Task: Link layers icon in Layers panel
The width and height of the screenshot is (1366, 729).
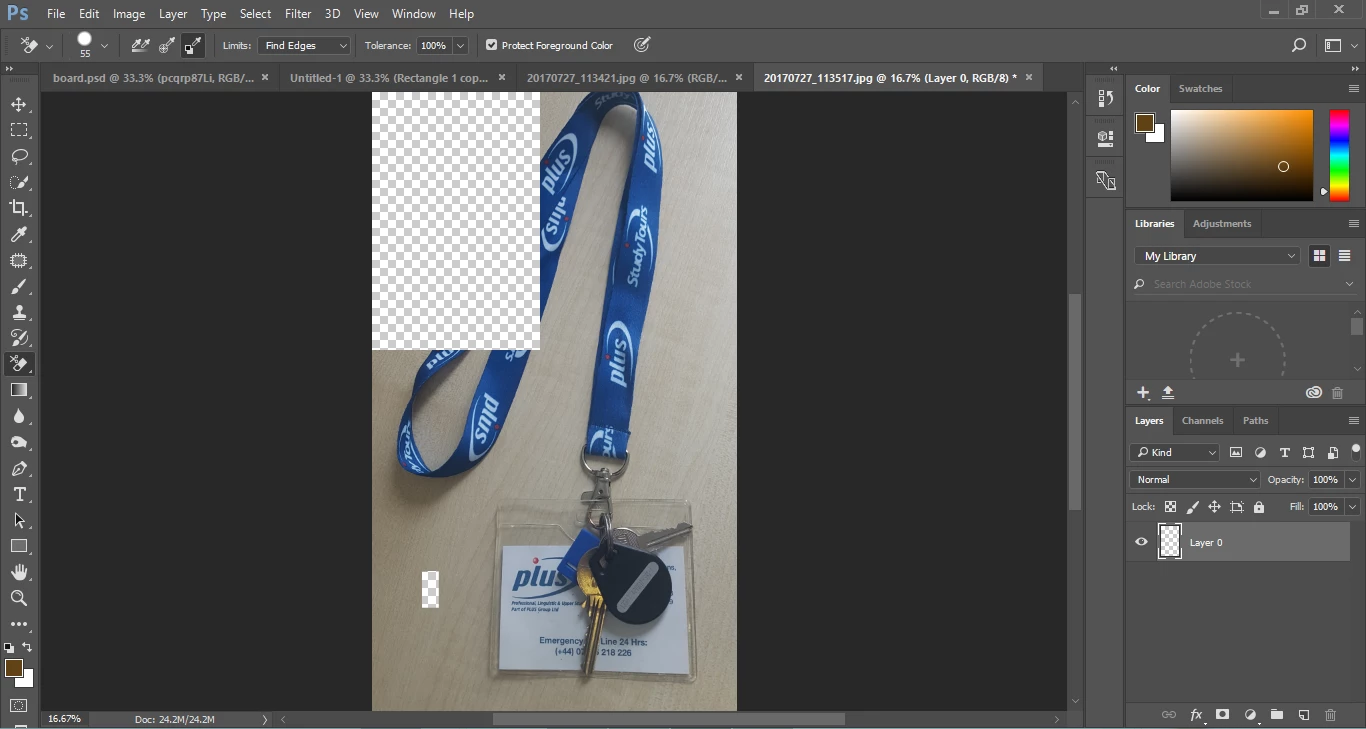Action: click(1169, 715)
